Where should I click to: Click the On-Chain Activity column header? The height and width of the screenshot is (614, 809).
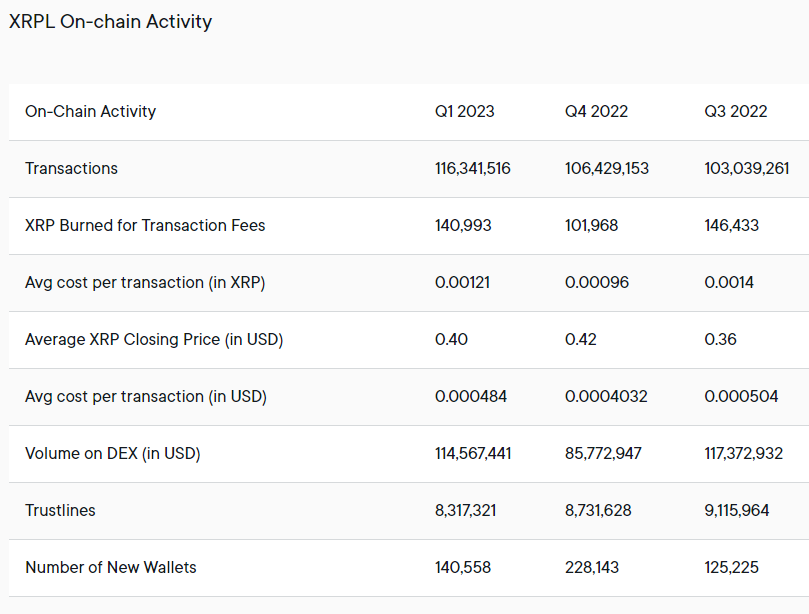click(90, 111)
